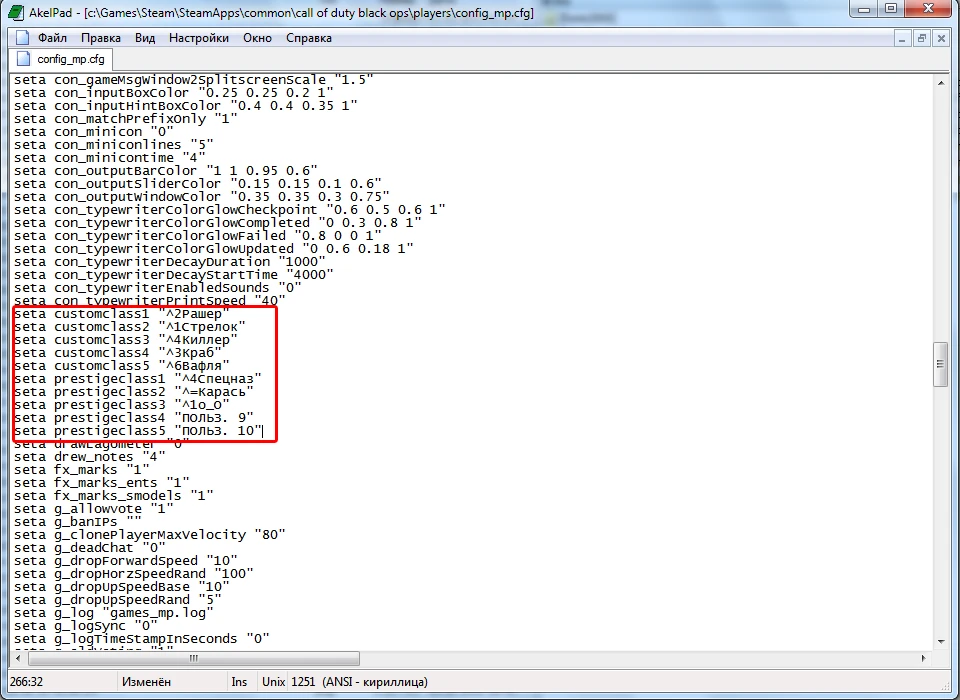Click line seta con_outputSliderColor
960x700 pixels.
(198, 184)
